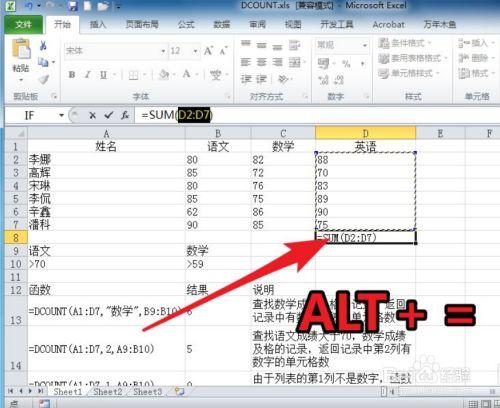Viewport: 500px width, 408px height.
Task: Decrease indent icon
Action: coord(246,79)
